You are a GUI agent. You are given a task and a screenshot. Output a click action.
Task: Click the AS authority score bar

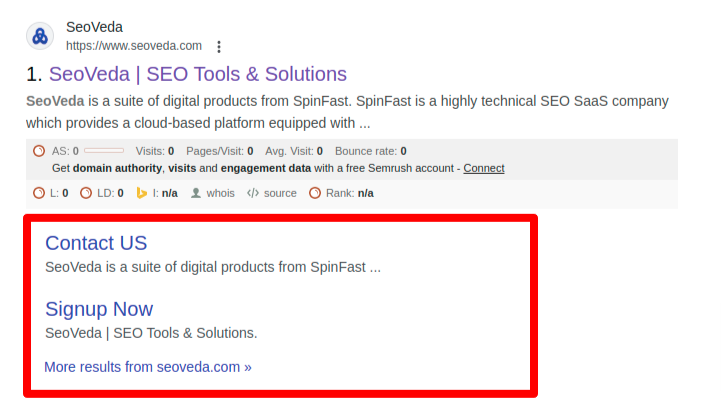pyautogui.click(x=104, y=151)
